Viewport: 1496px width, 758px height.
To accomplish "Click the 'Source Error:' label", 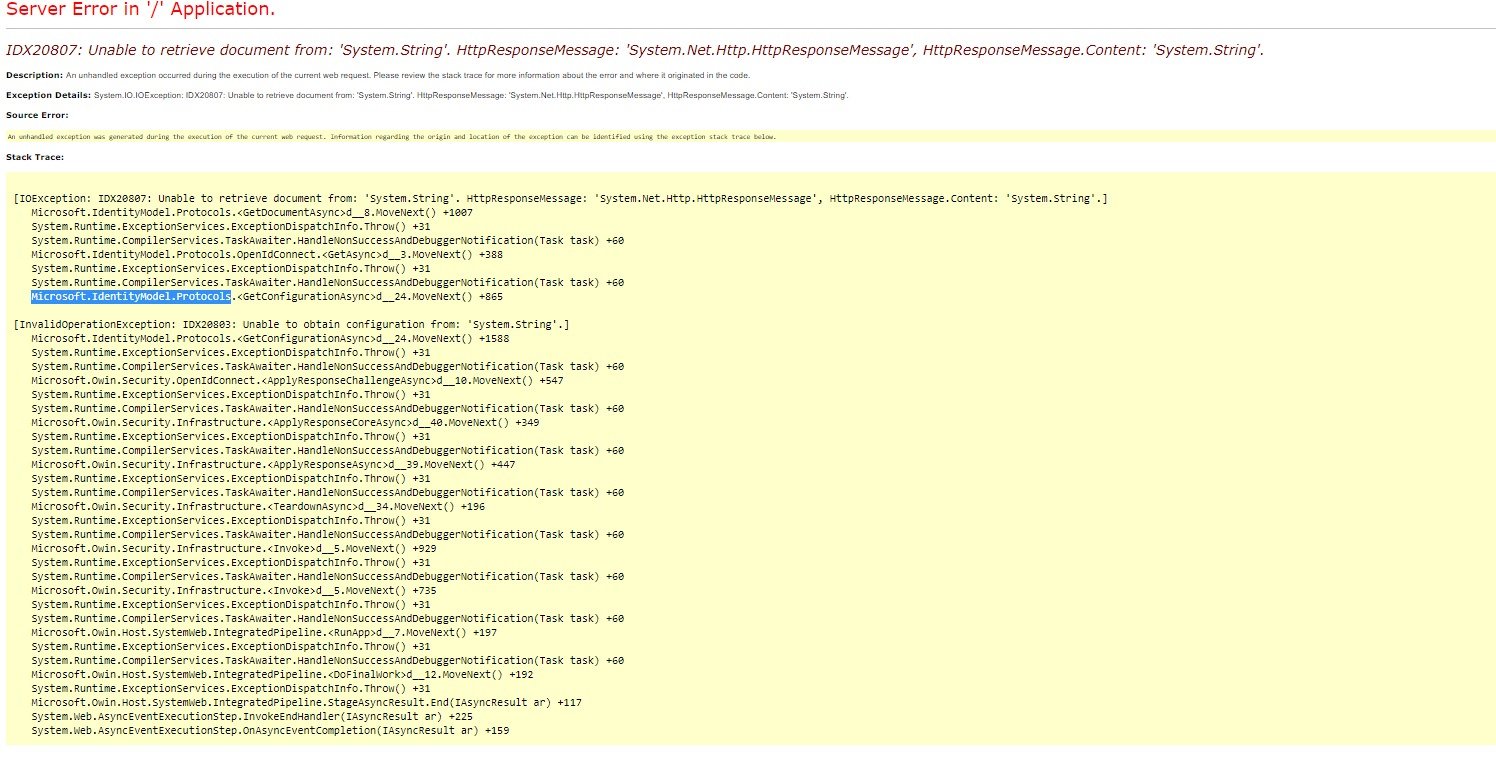I will tap(37, 115).
